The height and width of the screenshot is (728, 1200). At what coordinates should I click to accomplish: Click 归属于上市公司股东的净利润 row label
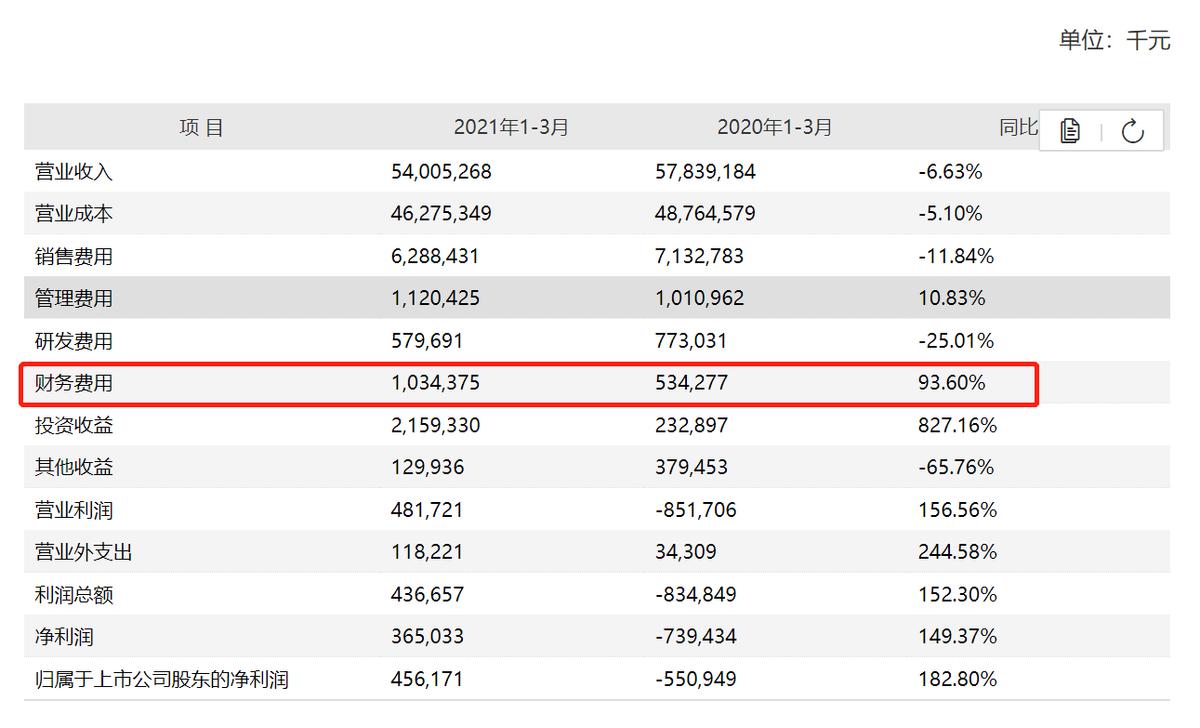click(x=162, y=680)
